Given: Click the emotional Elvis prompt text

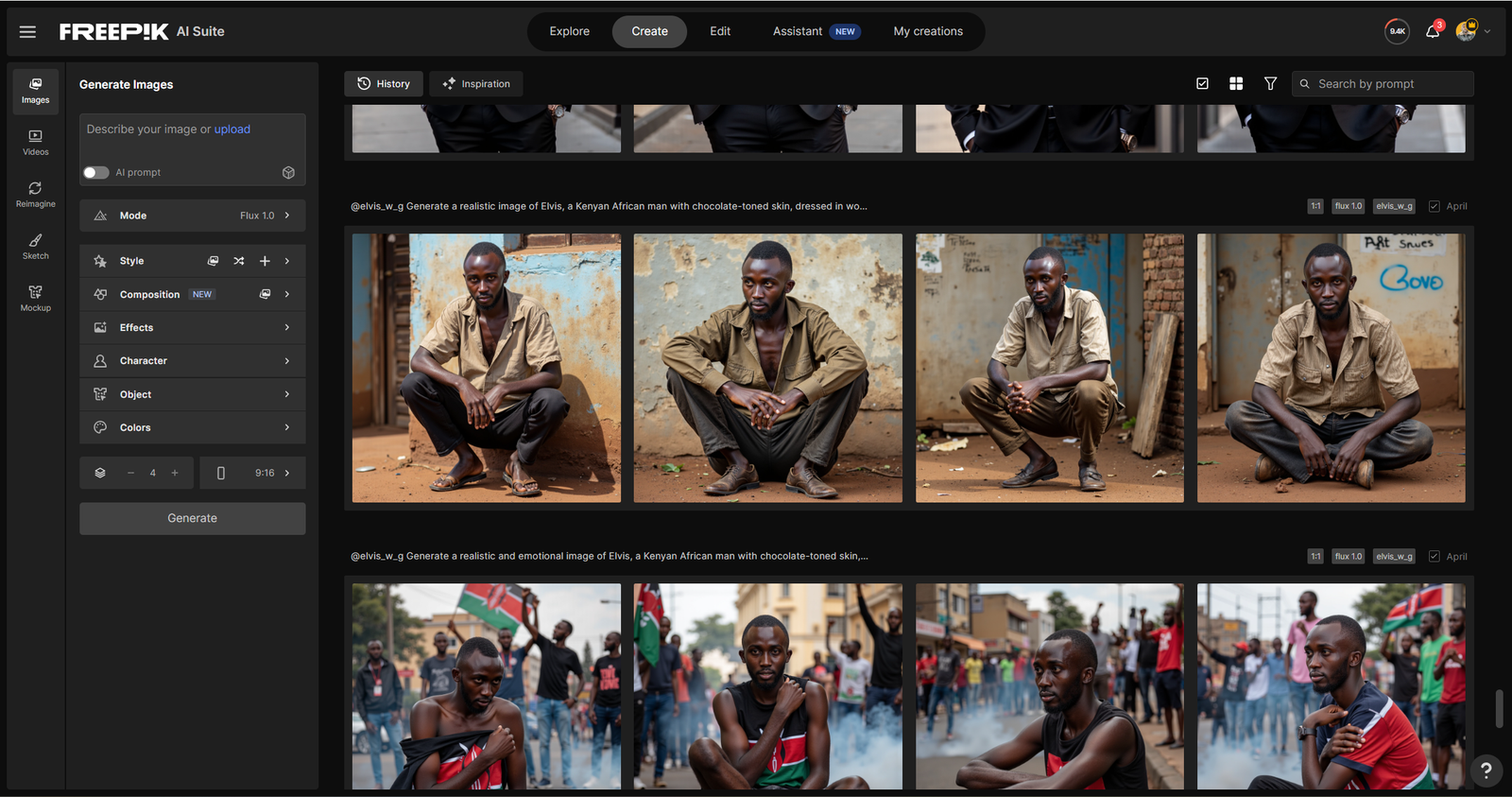Looking at the screenshot, I should [610, 556].
